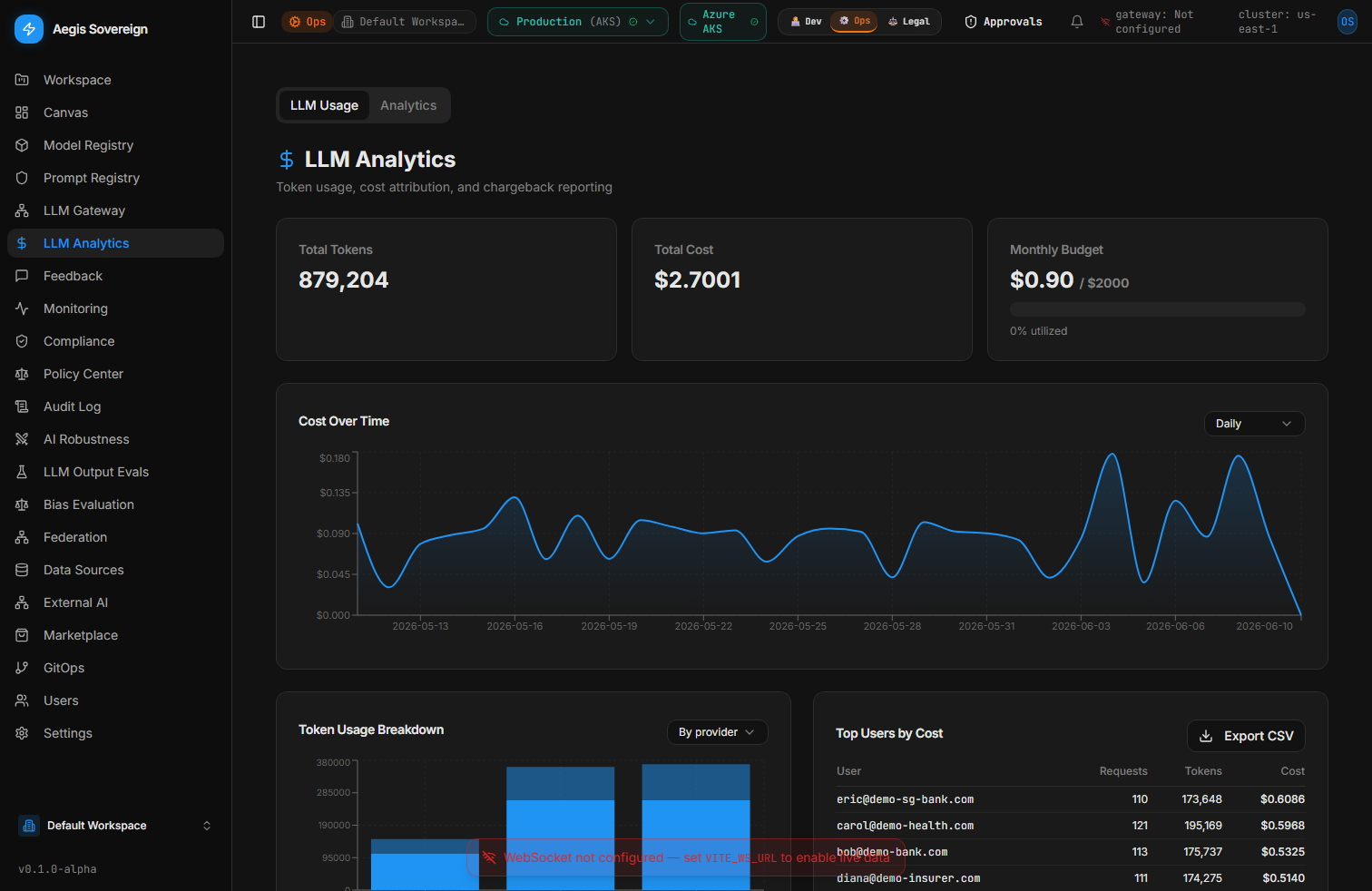Click the eric@demo-sg-bank.com user row
This screenshot has width=1372, height=891.
point(1071,799)
